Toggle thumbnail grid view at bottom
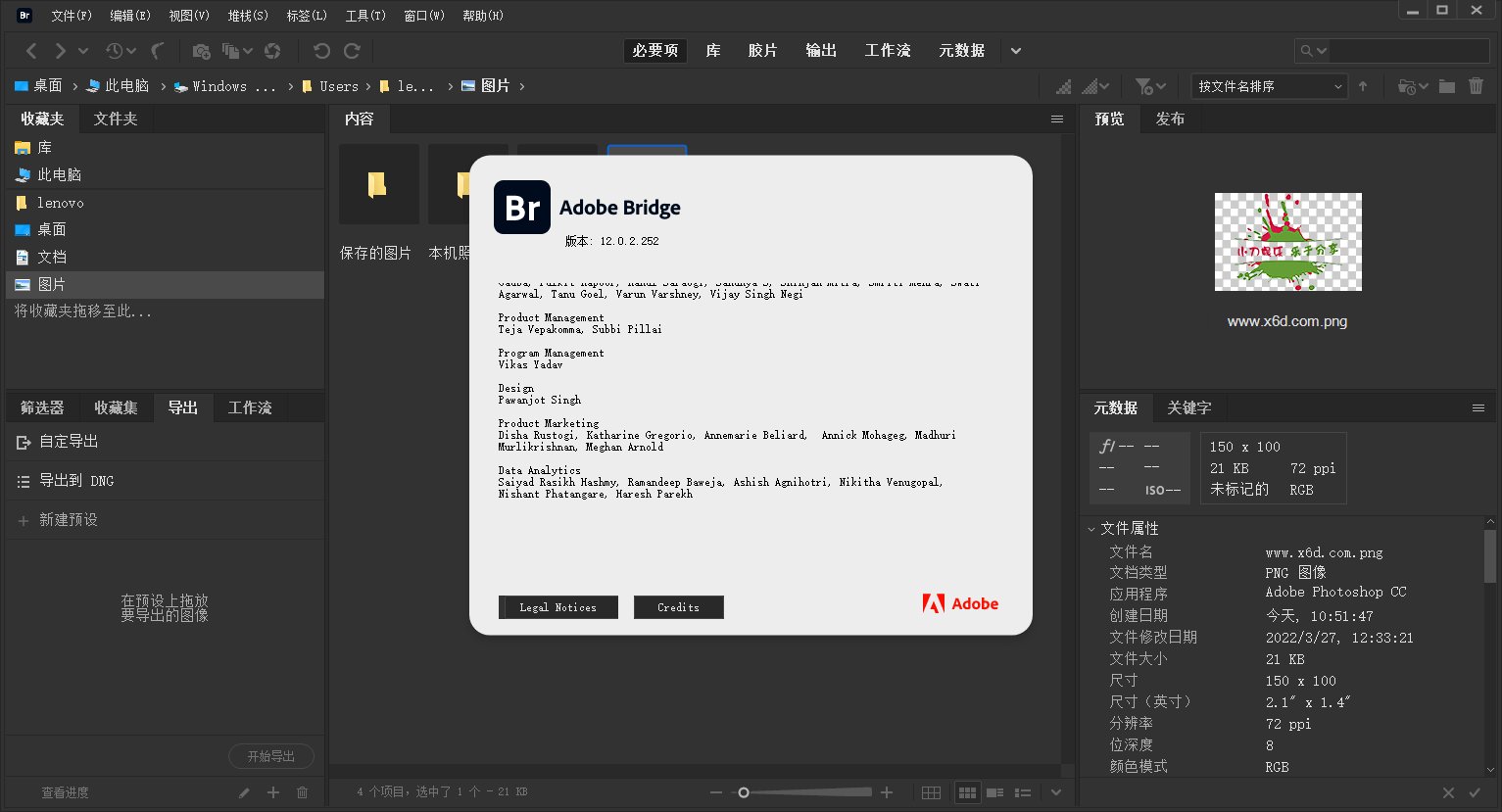The image size is (1502, 812). click(x=967, y=791)
